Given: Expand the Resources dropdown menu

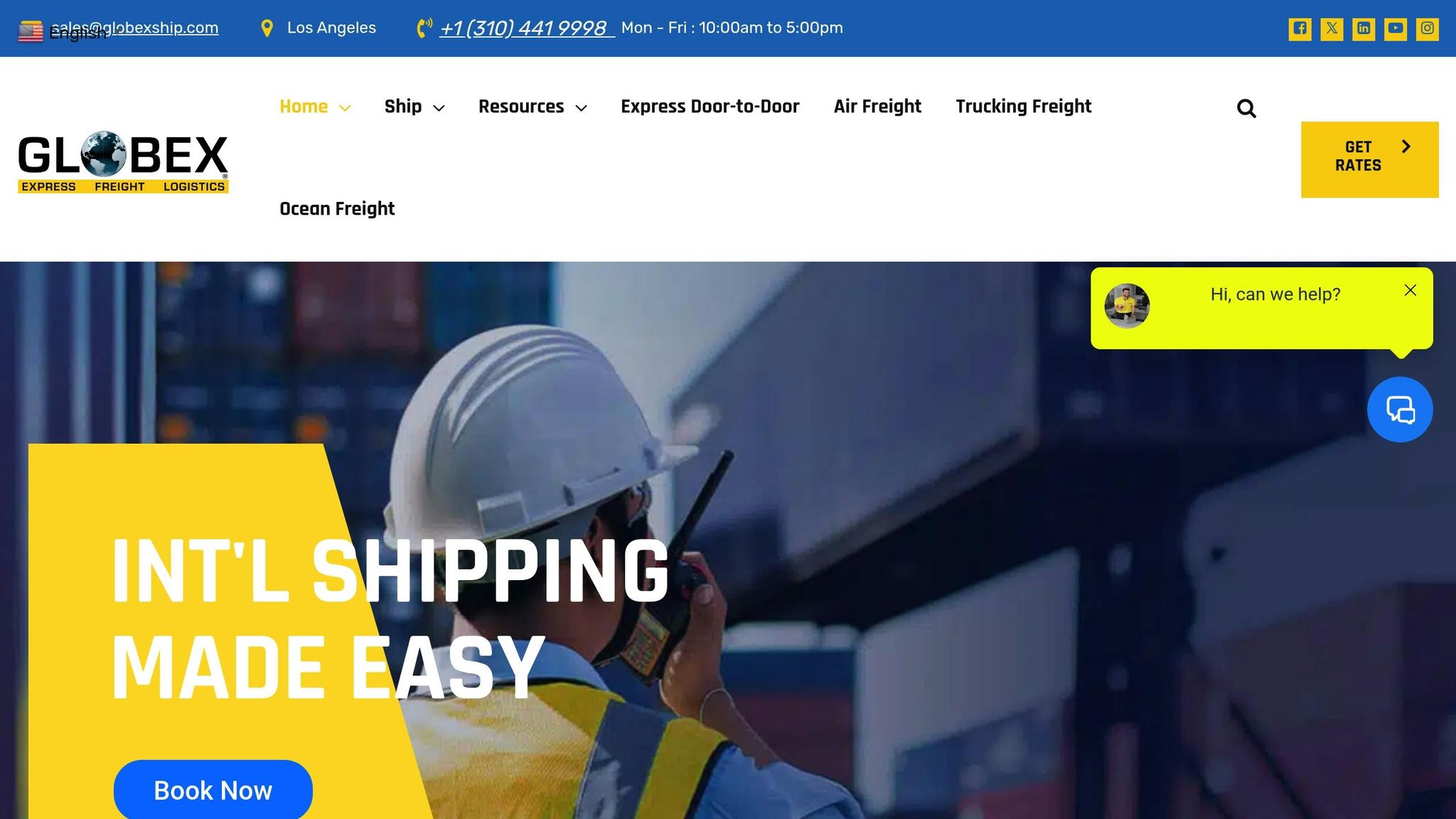Looking at the screenshot, I should [x=532, y=107].
